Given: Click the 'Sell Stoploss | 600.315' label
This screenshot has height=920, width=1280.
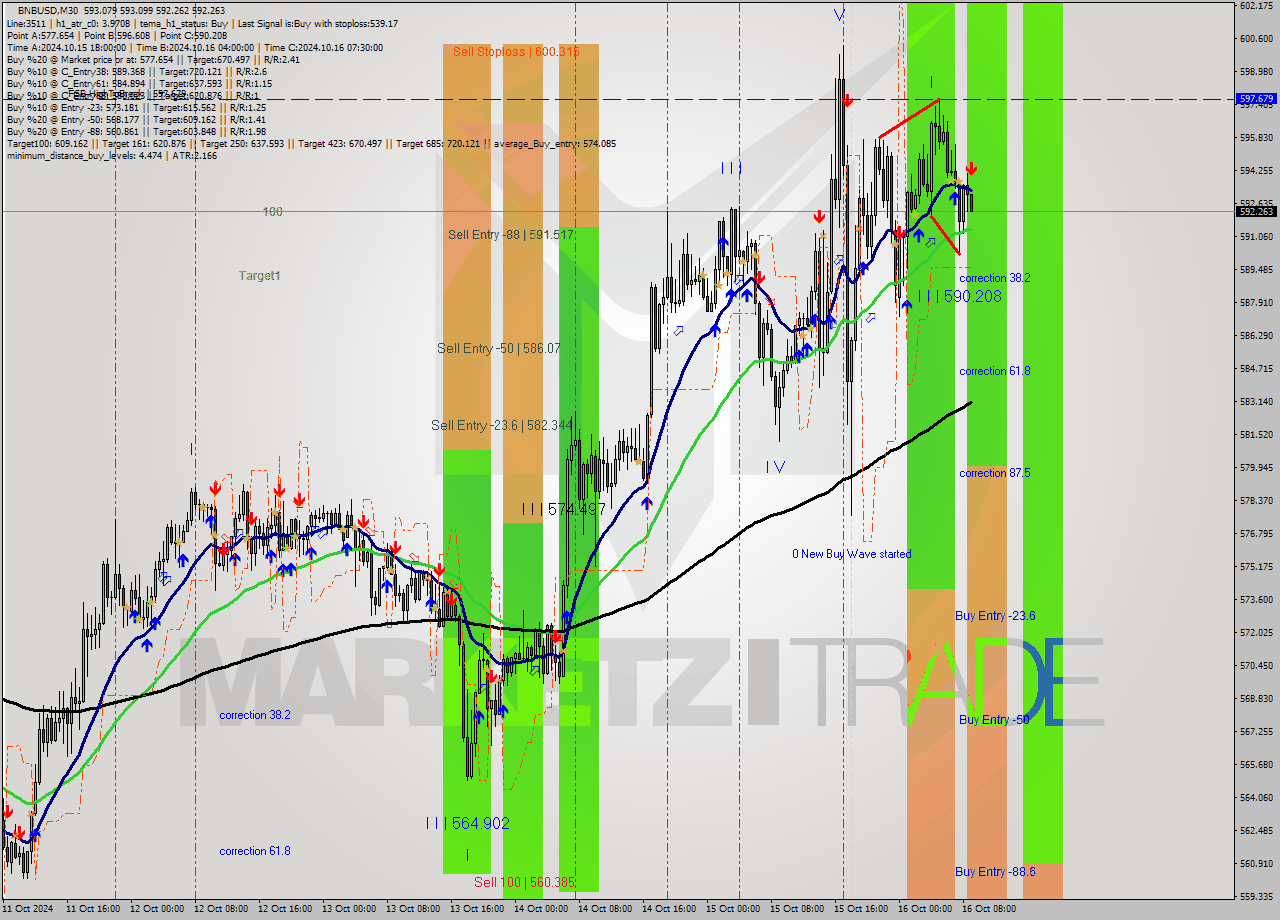Looking at the screenshot, I should (515, 51).
